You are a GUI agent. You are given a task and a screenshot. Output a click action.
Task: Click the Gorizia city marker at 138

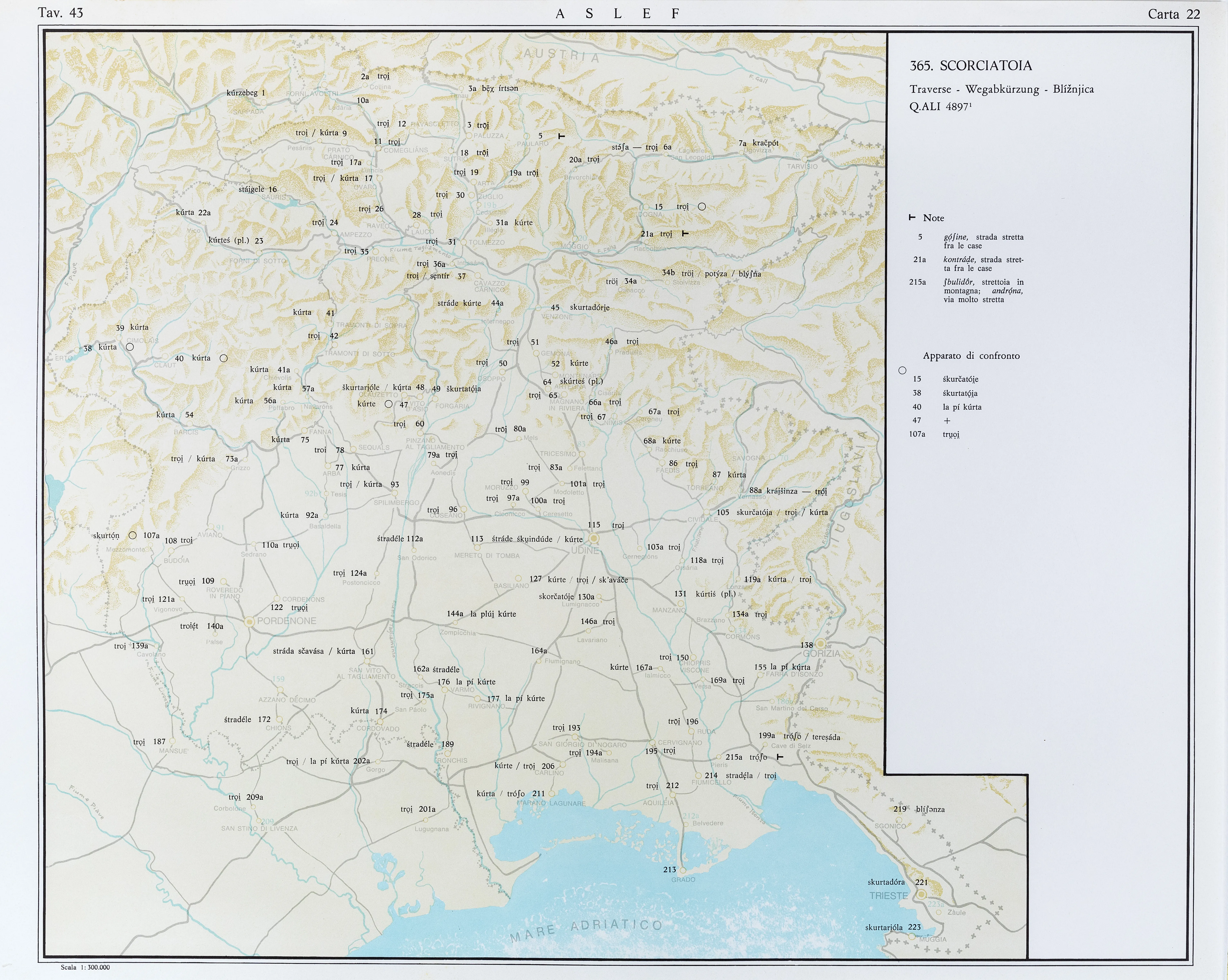tap(821, 644)
